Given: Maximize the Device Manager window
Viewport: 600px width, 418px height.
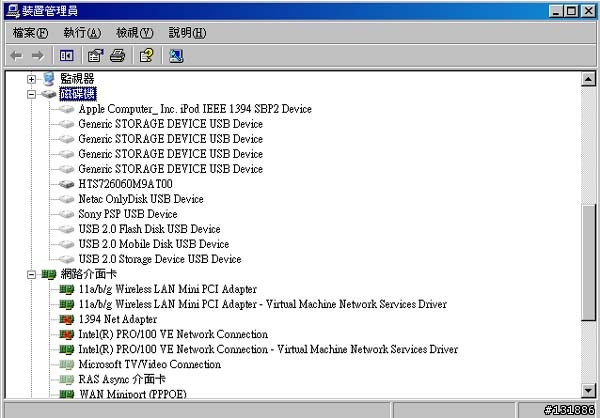Looking at the screenshot, I should pyautogui.click(x=571, y=11).
